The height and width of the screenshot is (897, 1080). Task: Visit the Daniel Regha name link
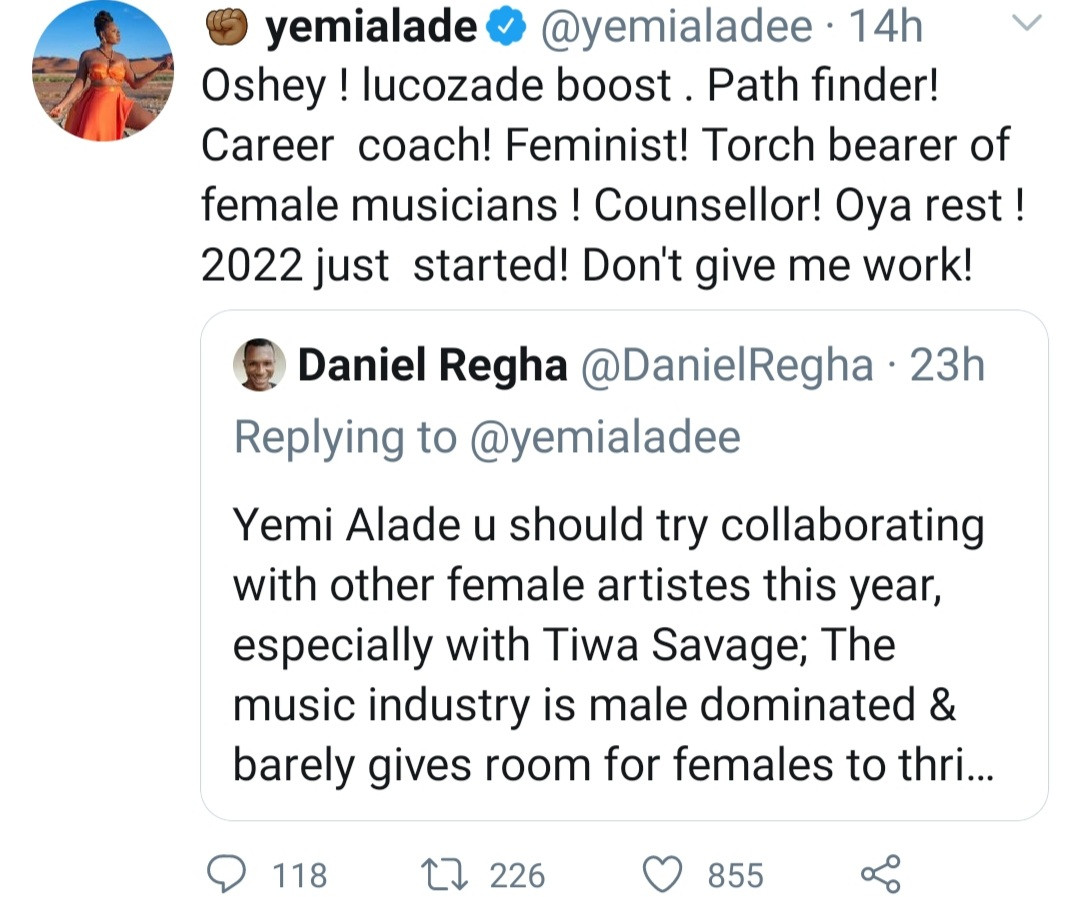click(x=432, y=366)
